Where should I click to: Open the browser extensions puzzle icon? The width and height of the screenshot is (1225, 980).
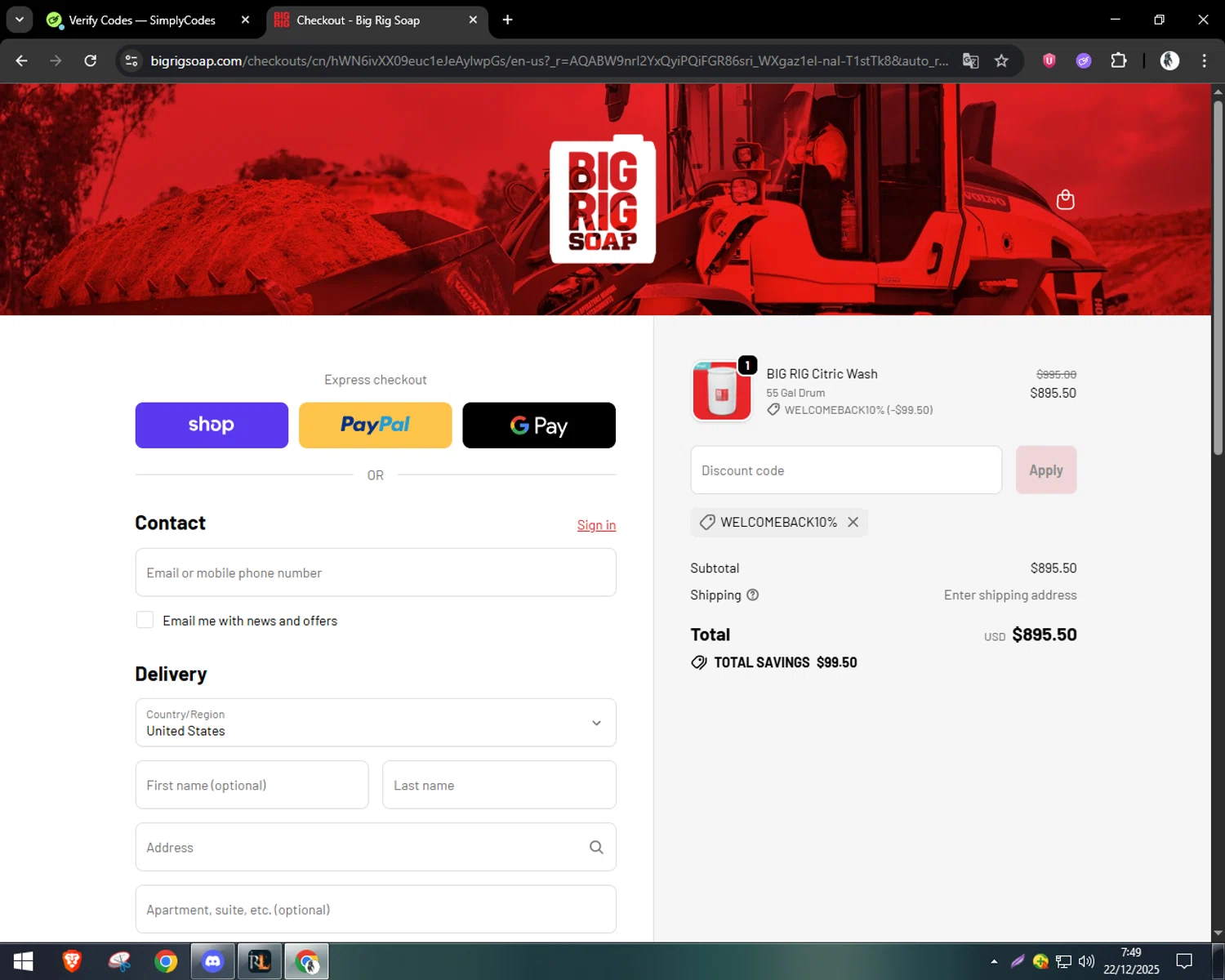coord(1119,60)
